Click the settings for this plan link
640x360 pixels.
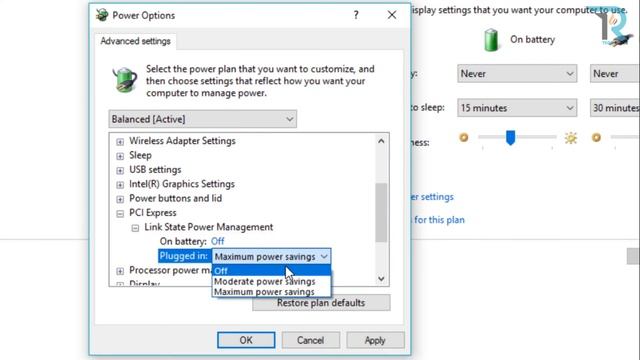click(x=438, y=220)
